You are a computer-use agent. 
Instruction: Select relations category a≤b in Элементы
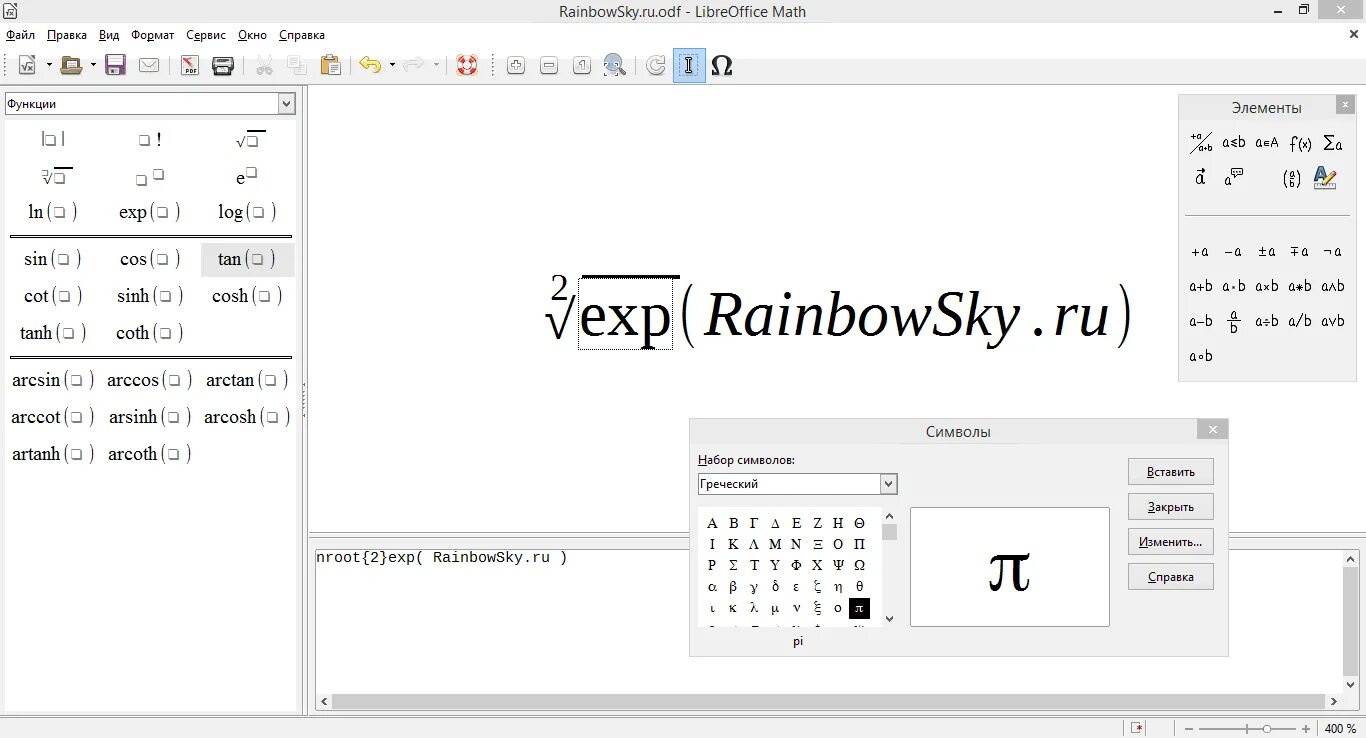coord(1234,143)
